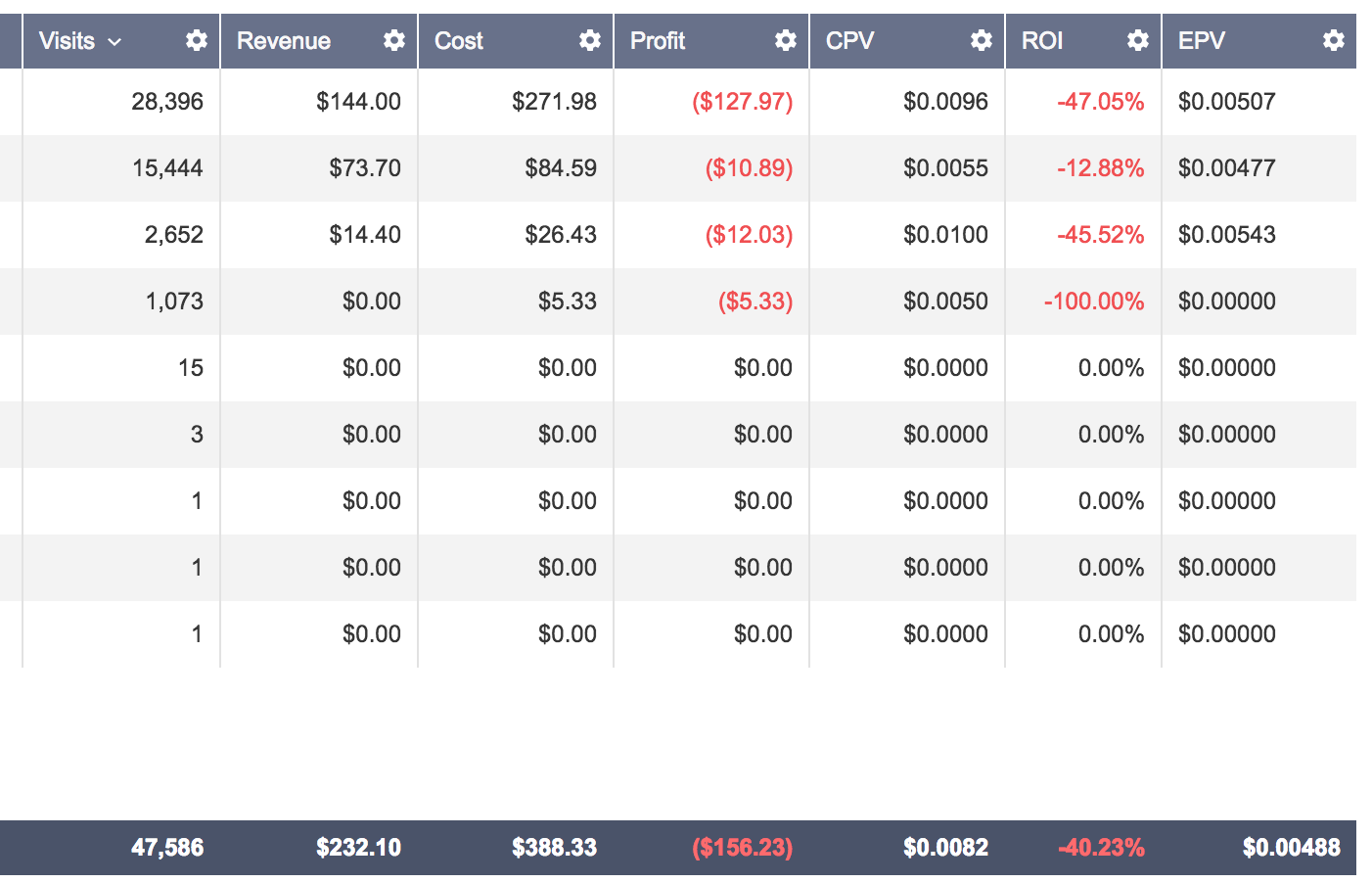
Task: Click total ROI -40.23% in footer
Action: [1101, 848]
